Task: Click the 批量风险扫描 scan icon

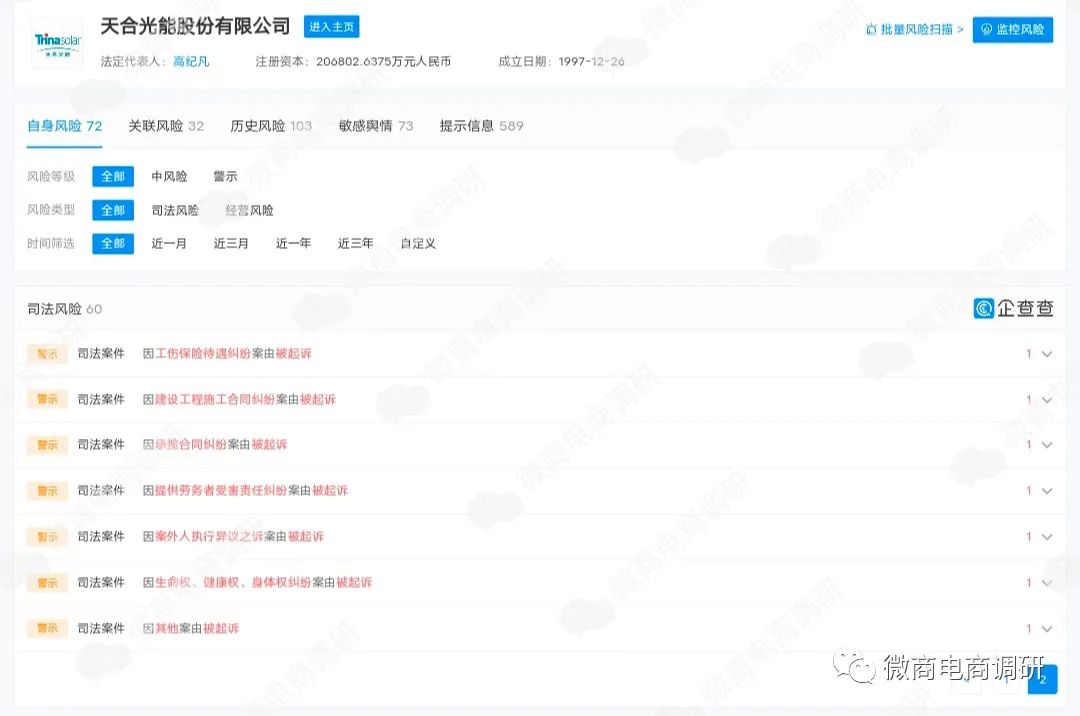Action: (x=872, y=31)
